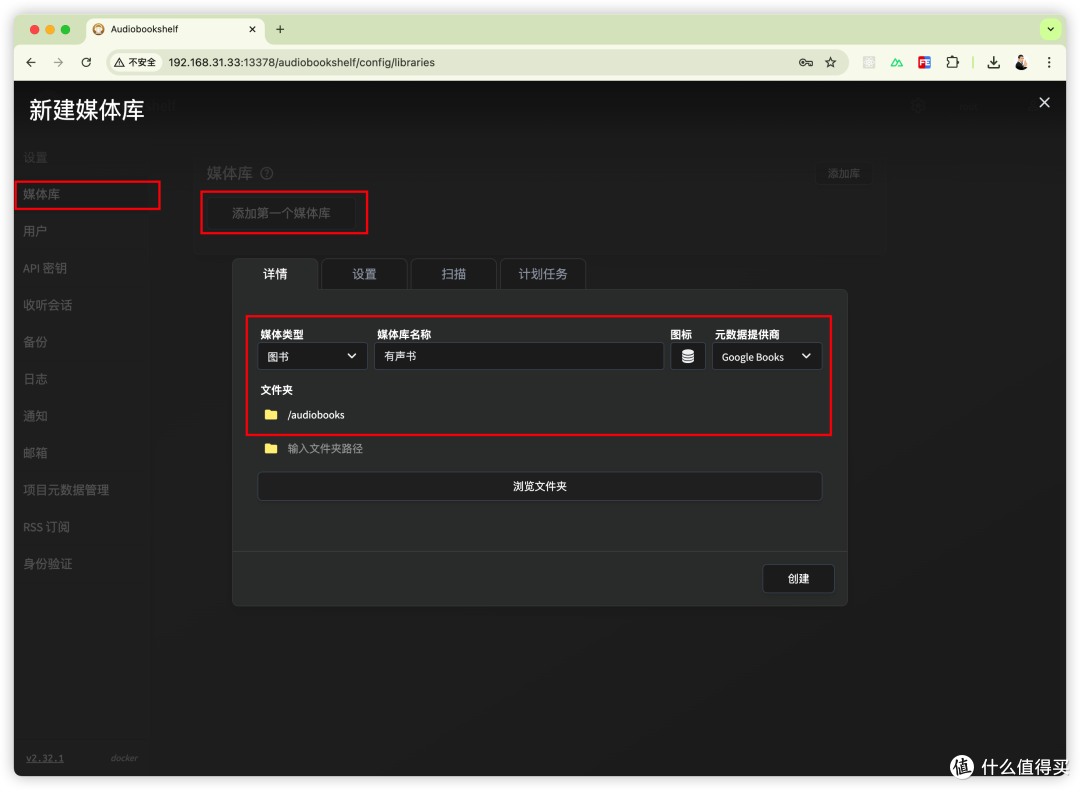1080x790 pixels.
Task: Open the v2.32.1 version link
Action: pos(44,758)
